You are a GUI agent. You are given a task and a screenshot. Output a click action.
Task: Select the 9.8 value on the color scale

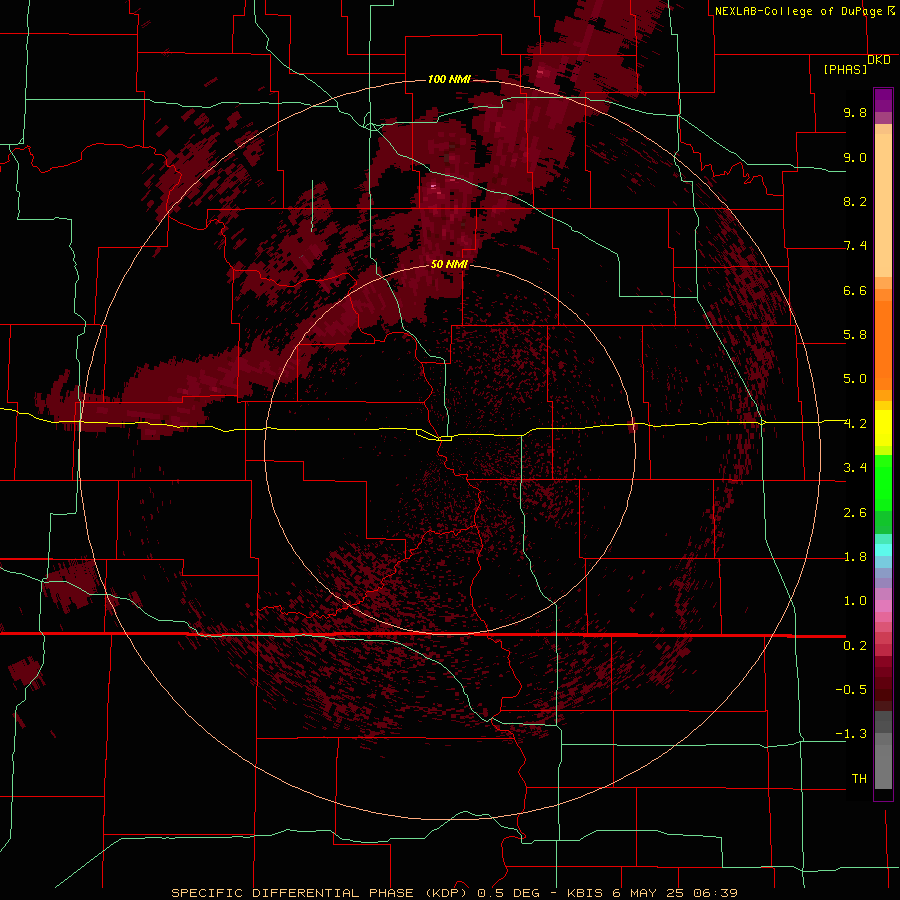[x=855, y=112]
